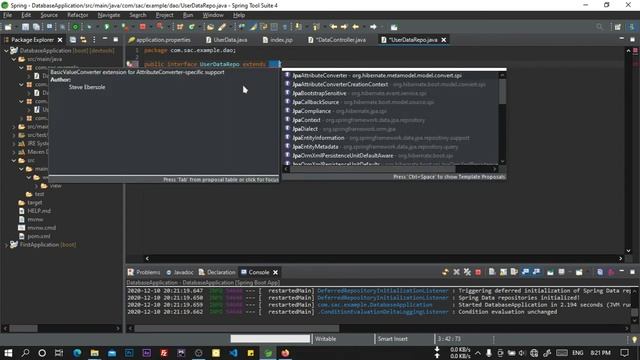Terminate process via red console square

(478, 272)
